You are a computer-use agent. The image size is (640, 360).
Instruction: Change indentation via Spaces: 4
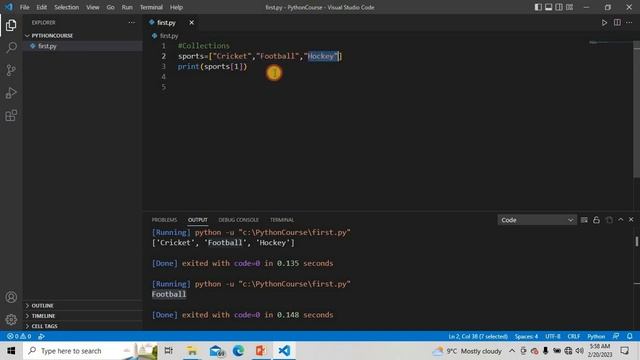526,336
